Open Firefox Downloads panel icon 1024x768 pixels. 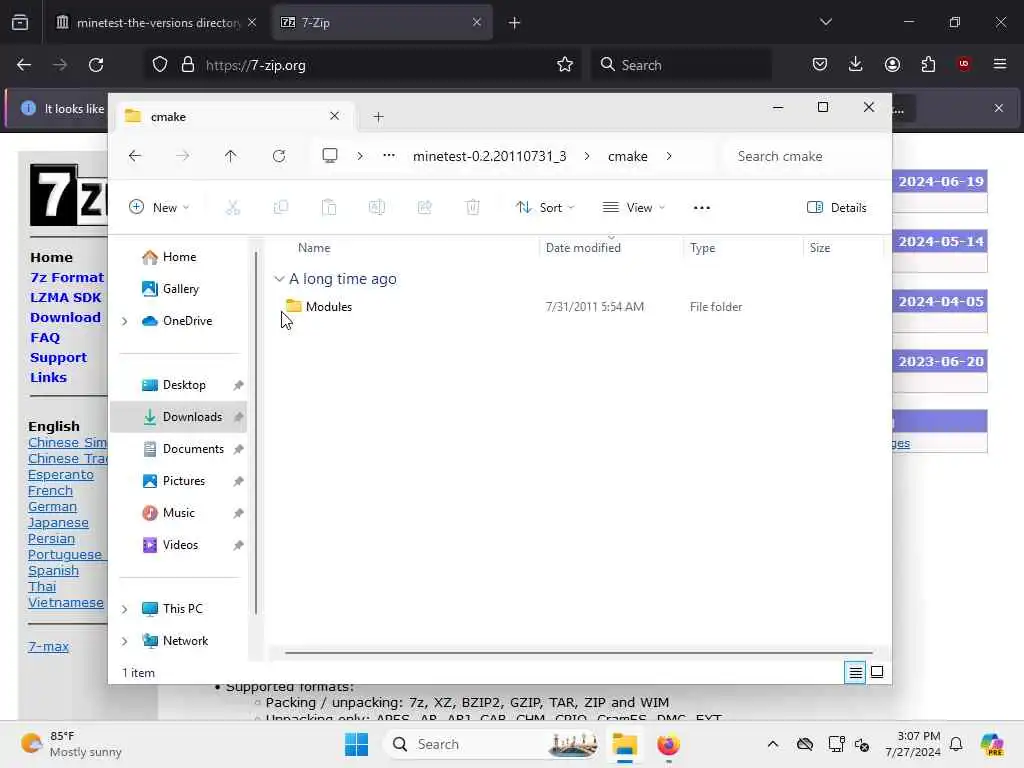[x=856, y=64]
